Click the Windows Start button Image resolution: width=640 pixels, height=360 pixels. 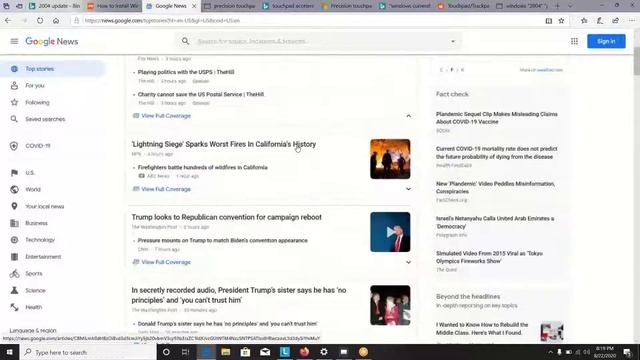(x=9, y=352)
